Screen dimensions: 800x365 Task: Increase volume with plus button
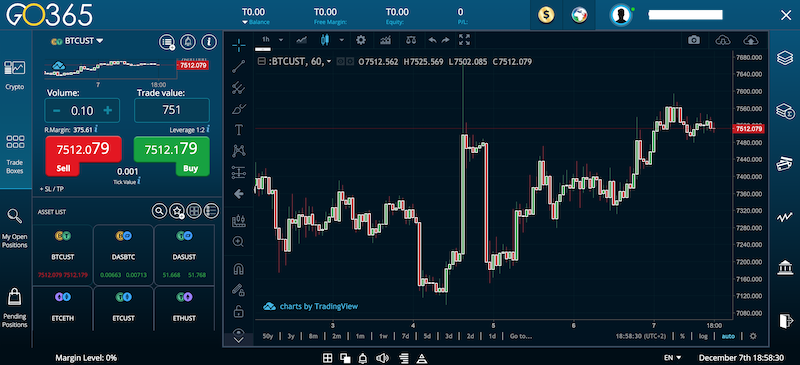[x=108, y=110]
